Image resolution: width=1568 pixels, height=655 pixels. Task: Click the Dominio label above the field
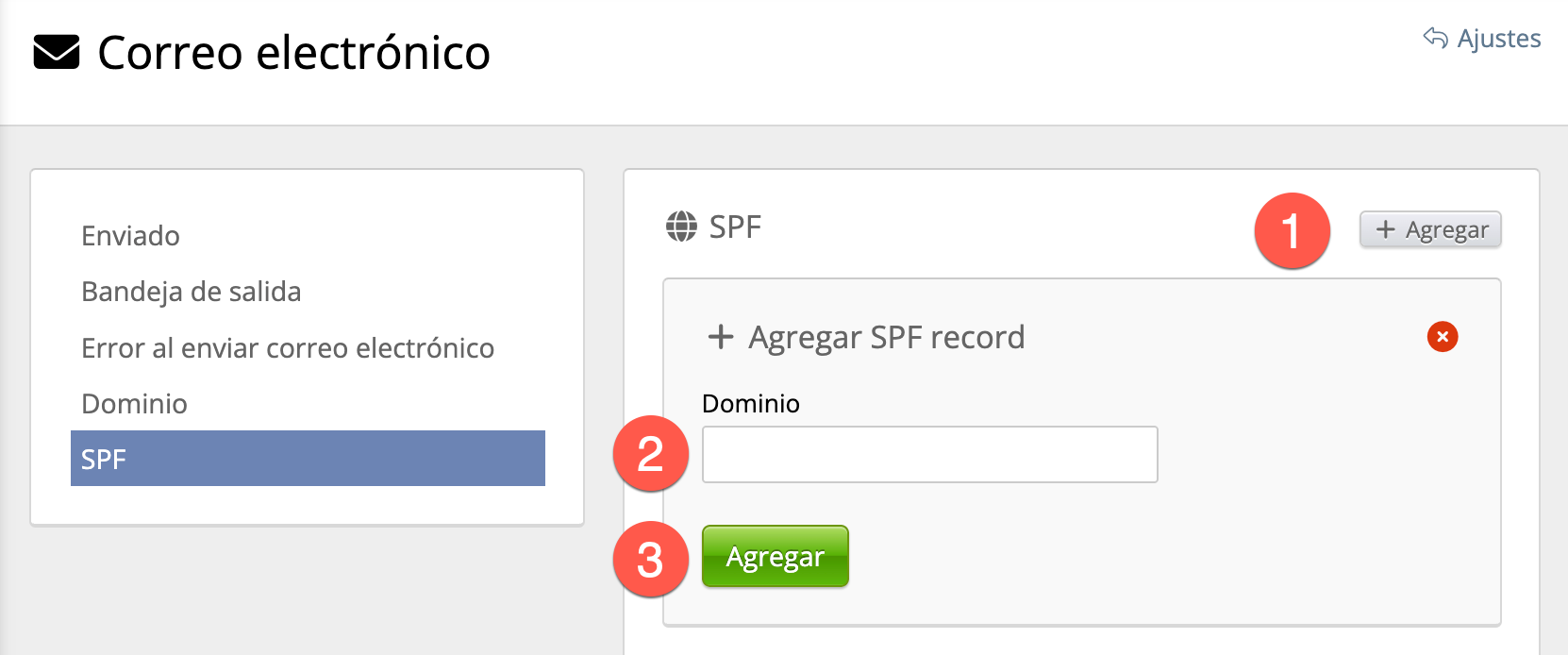tap(751, 404)
